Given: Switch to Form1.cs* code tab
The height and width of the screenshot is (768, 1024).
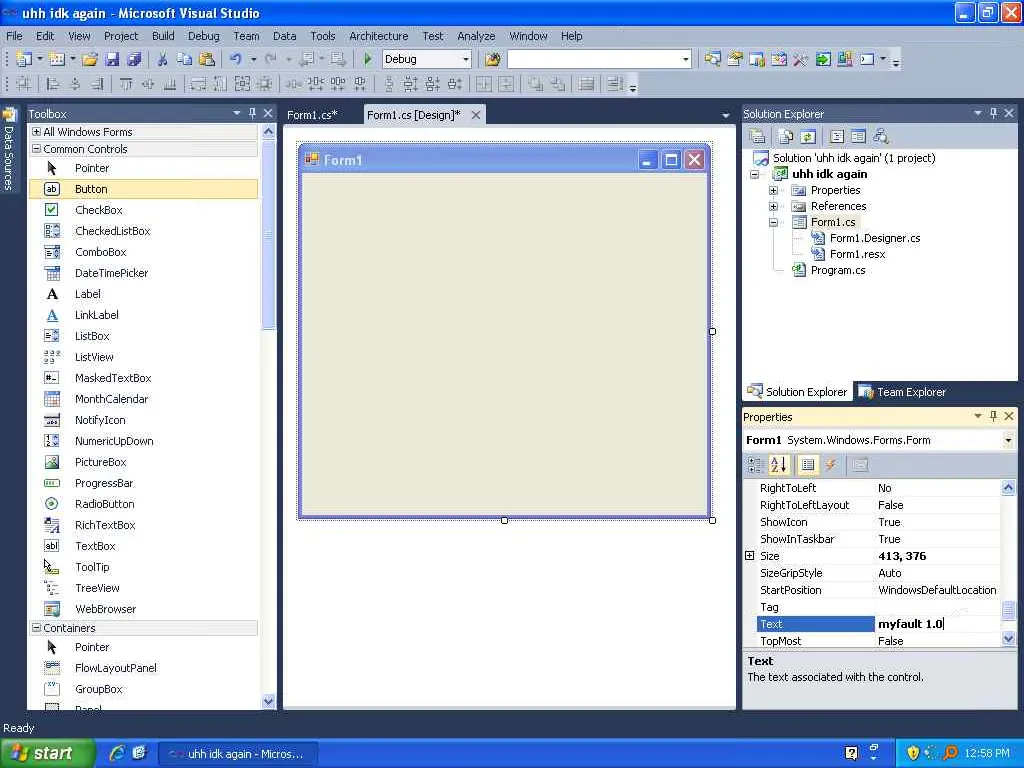Looking at the screenshot, I should coord(312,115).
